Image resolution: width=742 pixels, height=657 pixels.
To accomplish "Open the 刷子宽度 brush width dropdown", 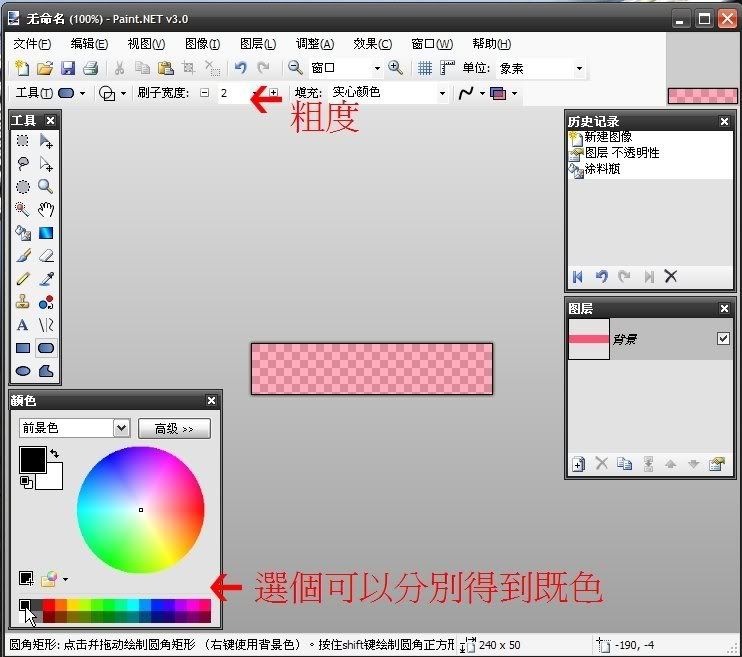I will (256, 93).
